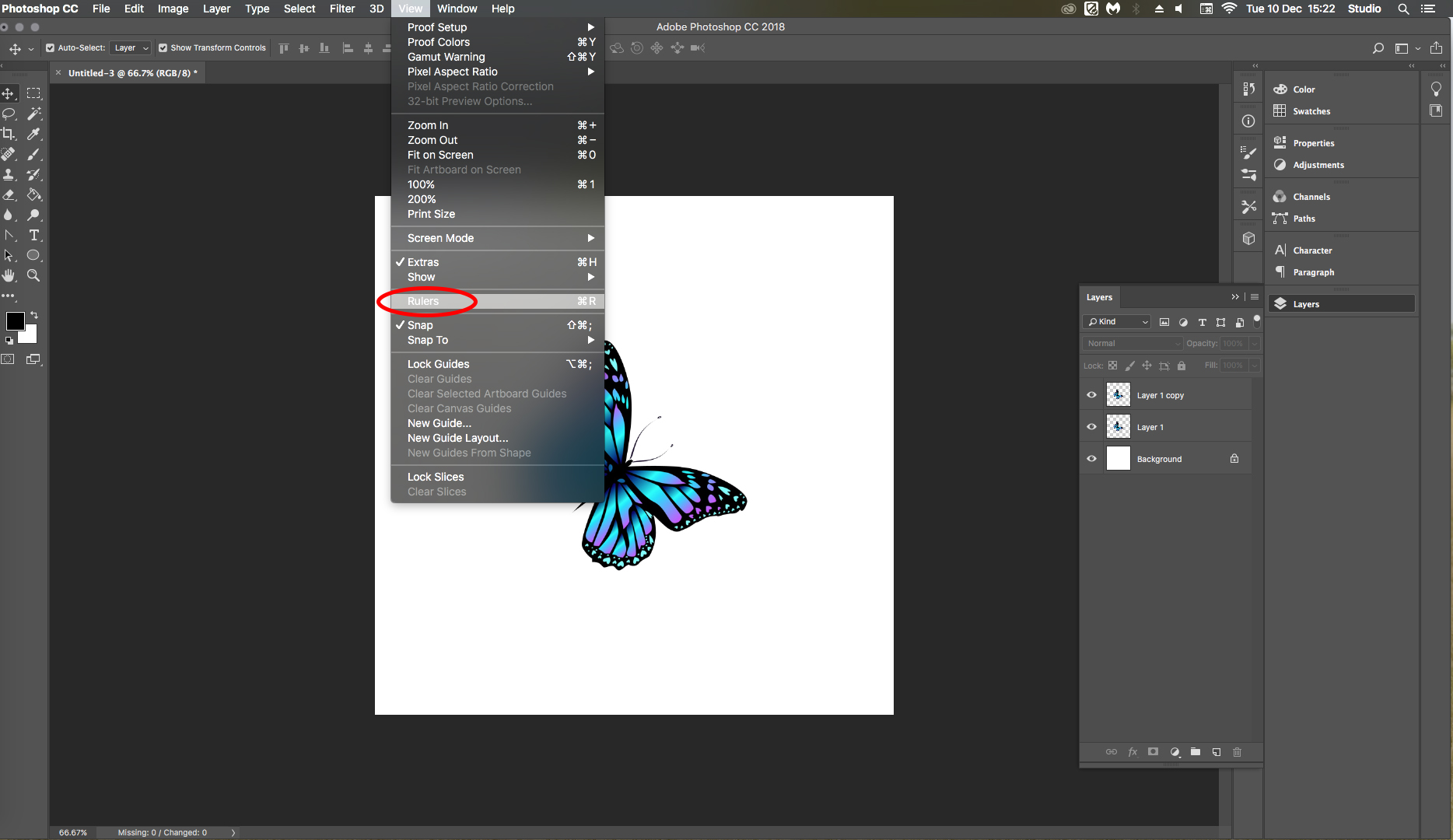Open the Window menu
1453x840 pixels.
457,9
